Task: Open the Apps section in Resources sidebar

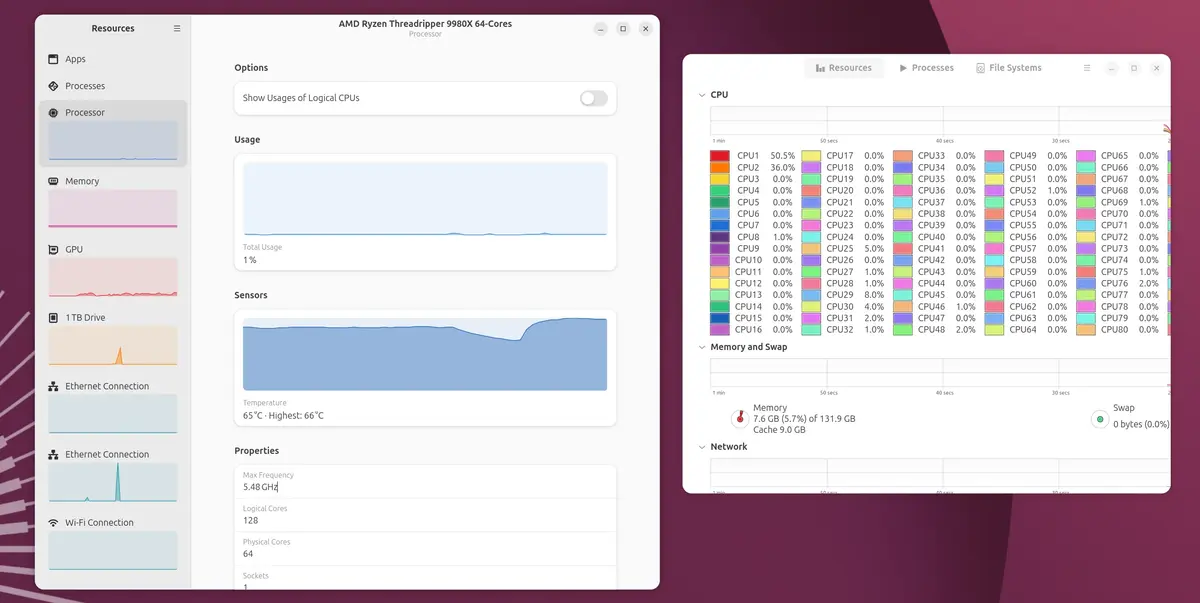Action: click(x=113, y=59)
